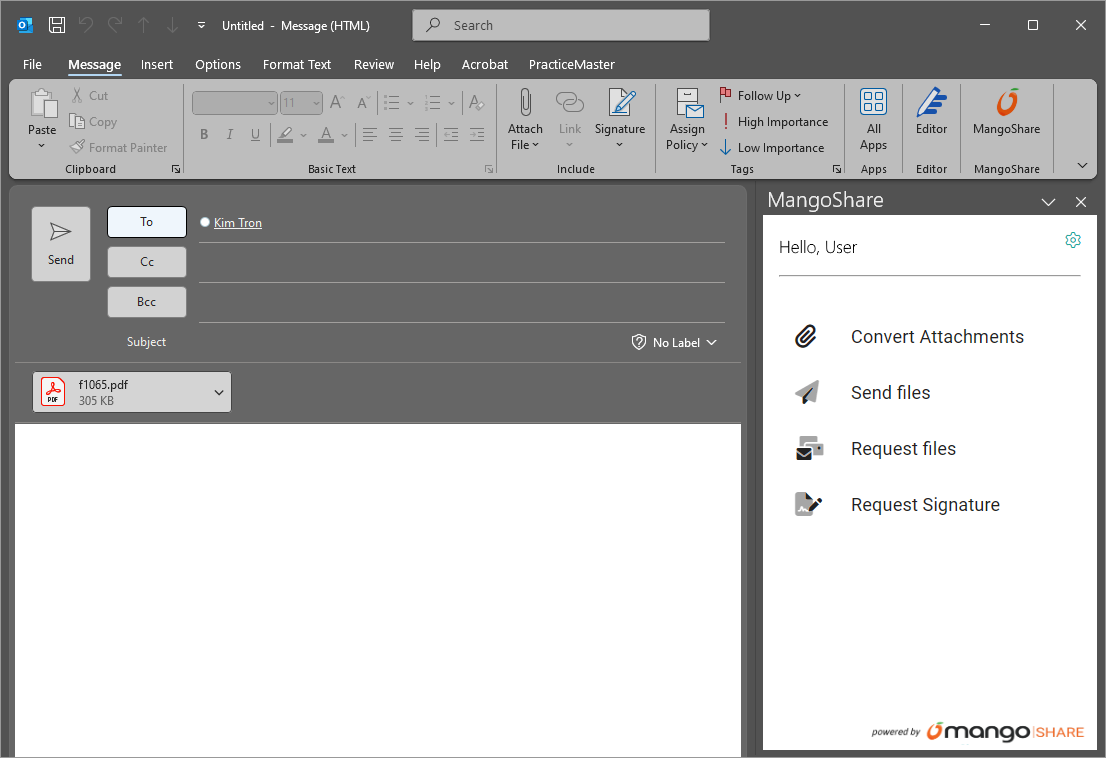
Task: Open the PracticeMaster tab
Action: 571,64
